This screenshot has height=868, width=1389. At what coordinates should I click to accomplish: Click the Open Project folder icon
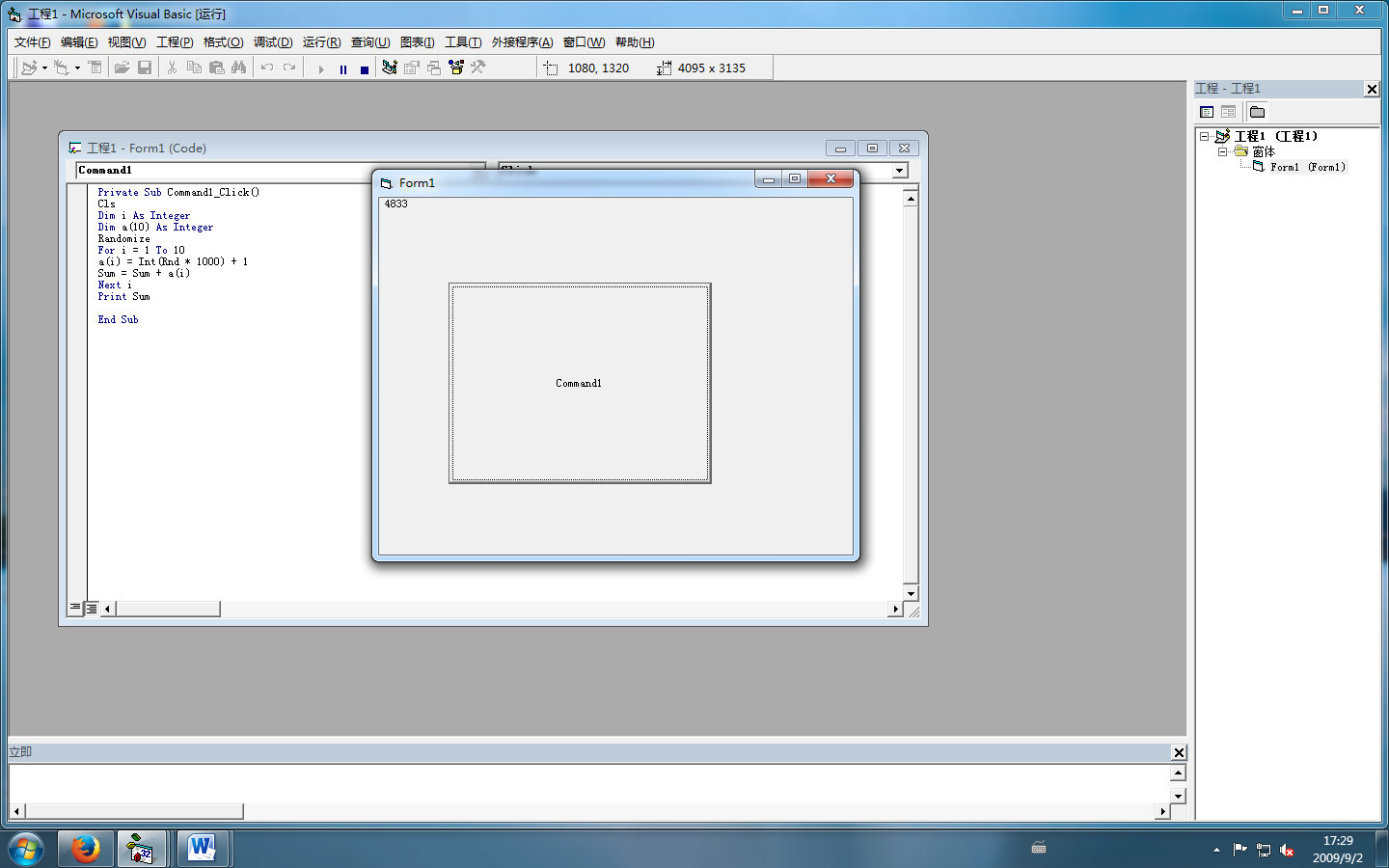pyautogui.click(x=122, y=68)
